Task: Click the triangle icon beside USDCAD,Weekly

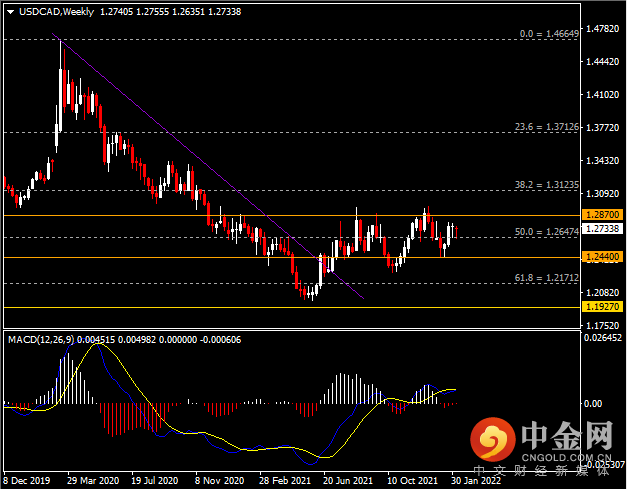Action: point(9,11)
